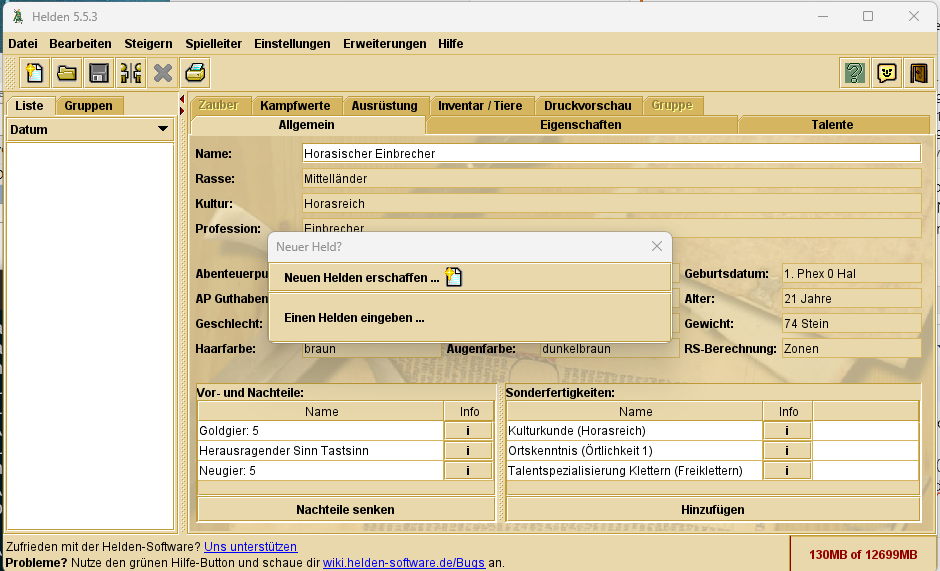Viewport: 940px width, 571px height.
Task: Click the Nachteile senken button
Action: click(345, 510)
